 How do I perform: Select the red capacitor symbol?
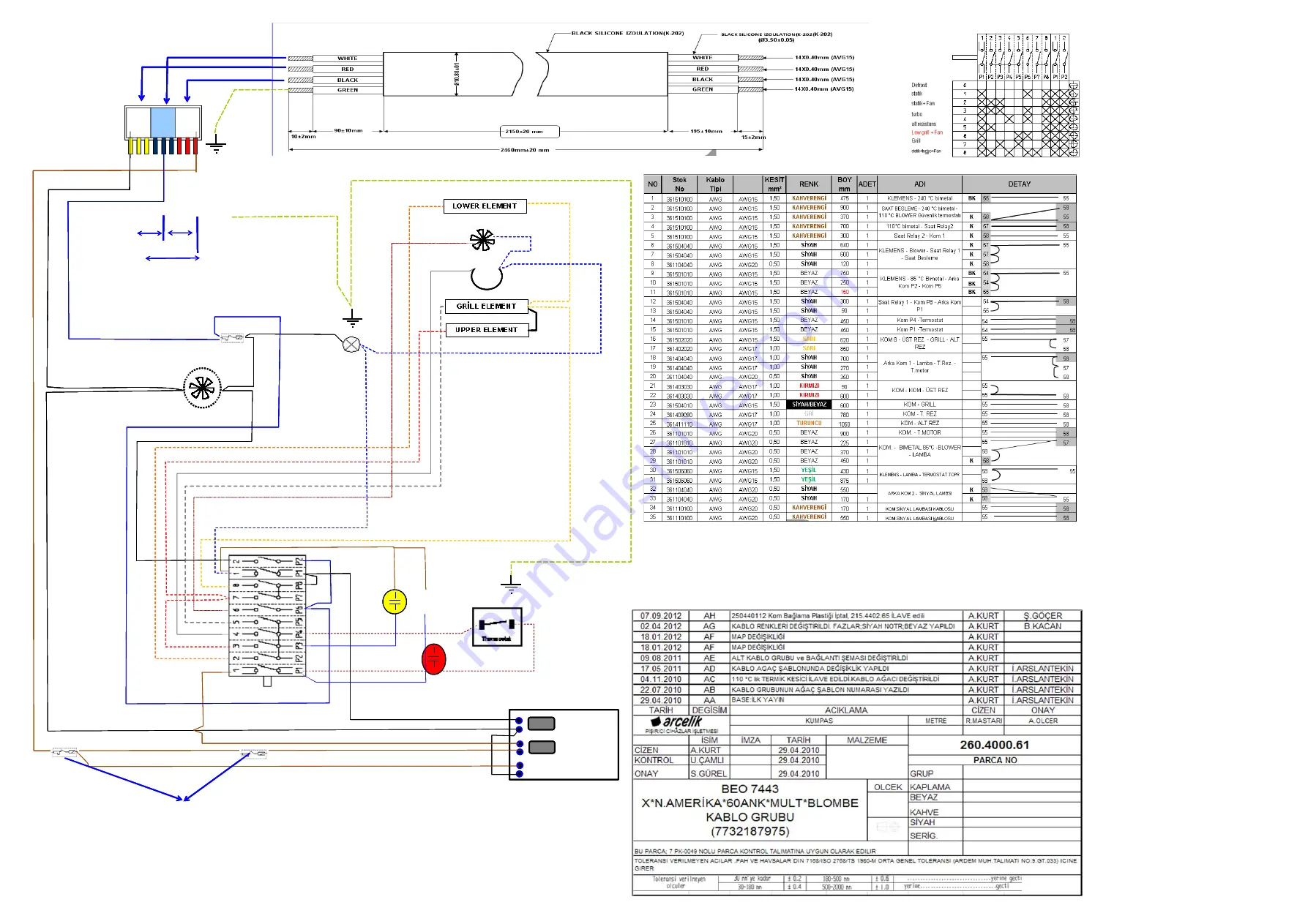pos(434,659)
